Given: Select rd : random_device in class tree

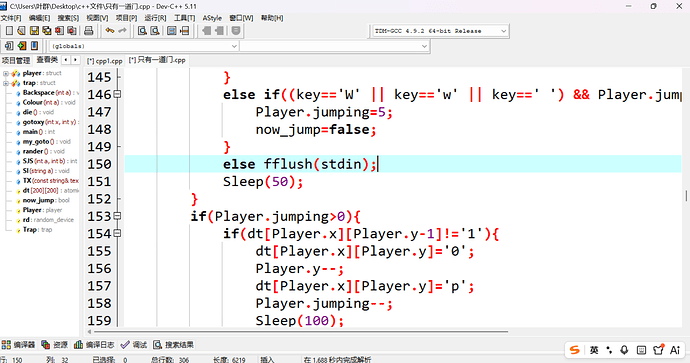Looking at the screenshot, I should [x=48, y=220].
